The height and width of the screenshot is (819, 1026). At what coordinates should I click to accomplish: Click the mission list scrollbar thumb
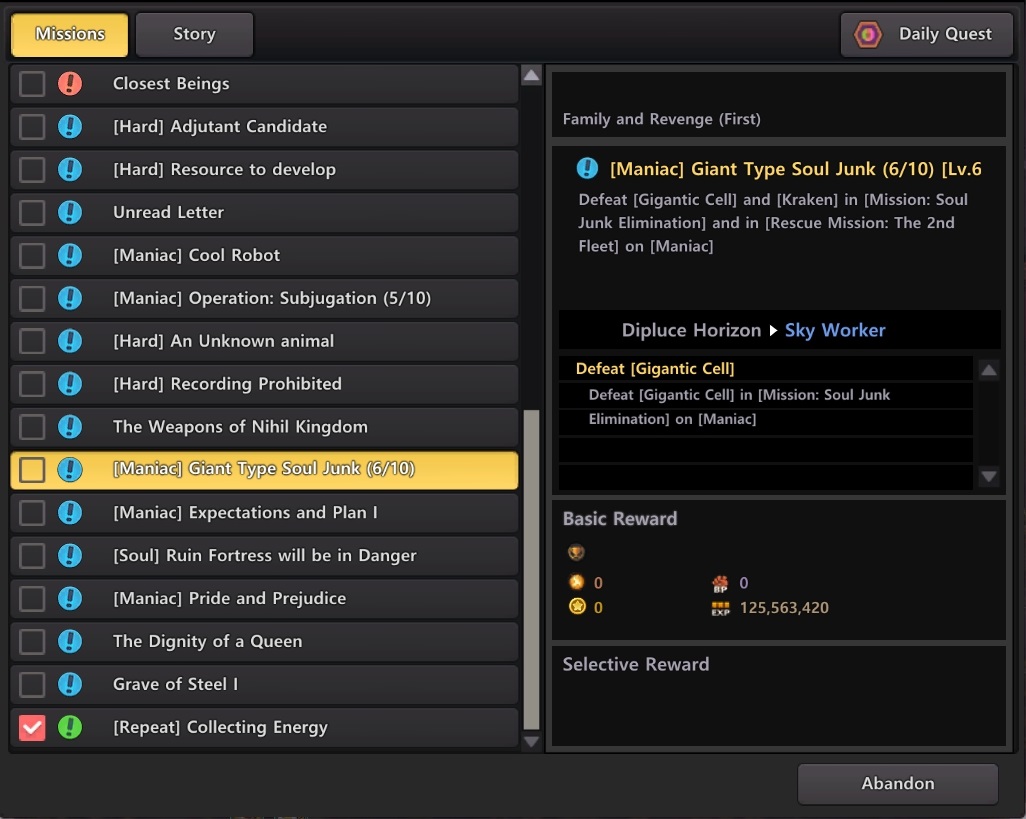pyautogui.click(x=531, y=568)
